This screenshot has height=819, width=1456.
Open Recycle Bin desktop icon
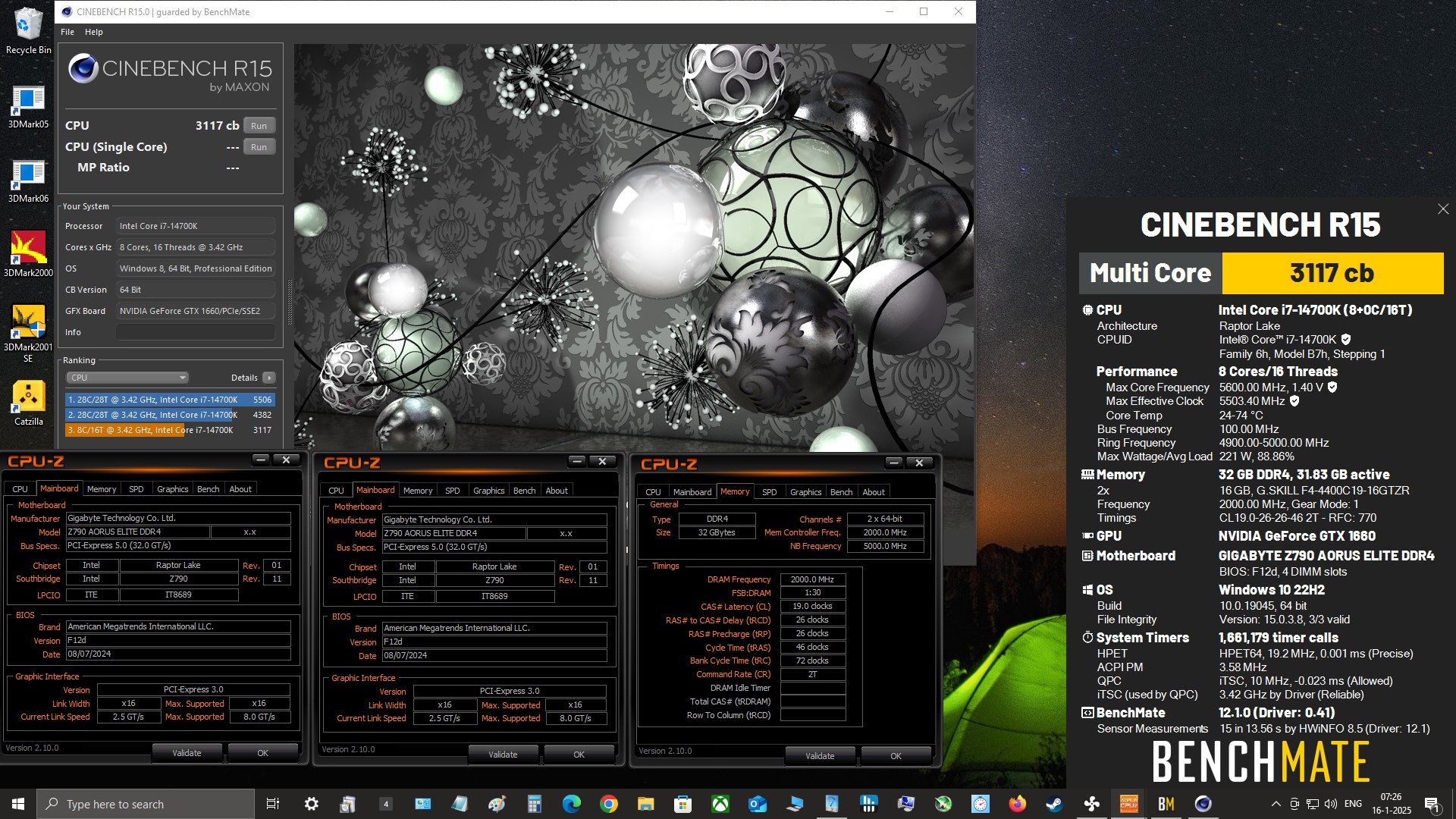(28, 30)
